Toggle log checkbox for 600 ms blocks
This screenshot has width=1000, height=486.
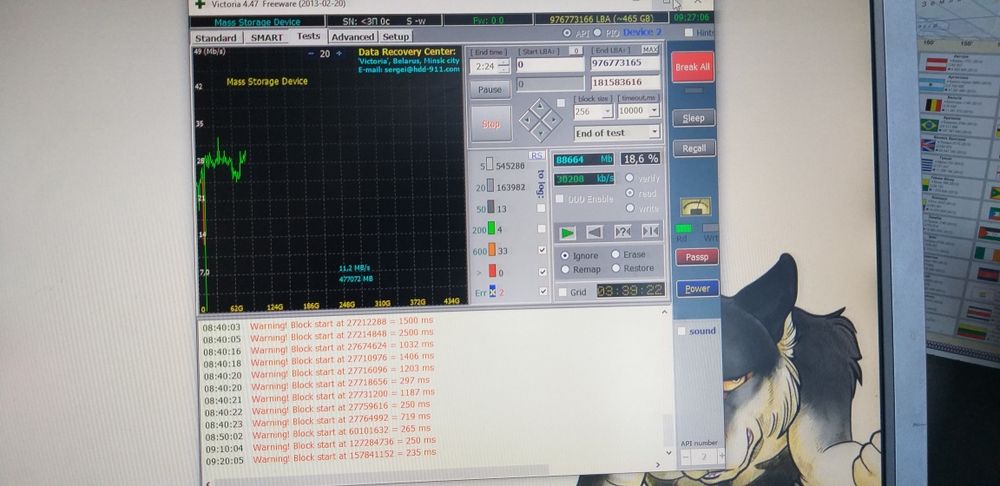point(542,250)
